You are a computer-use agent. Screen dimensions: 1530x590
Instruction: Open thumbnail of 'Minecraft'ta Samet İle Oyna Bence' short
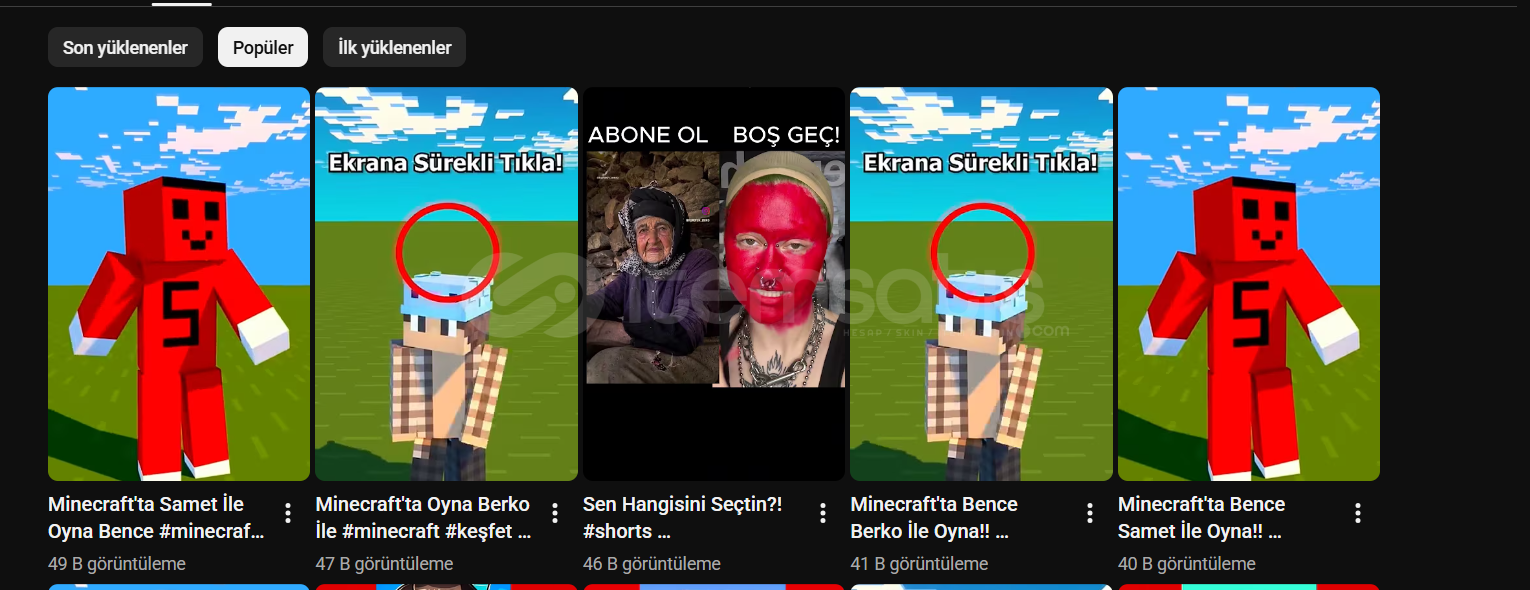pos(179,284)
